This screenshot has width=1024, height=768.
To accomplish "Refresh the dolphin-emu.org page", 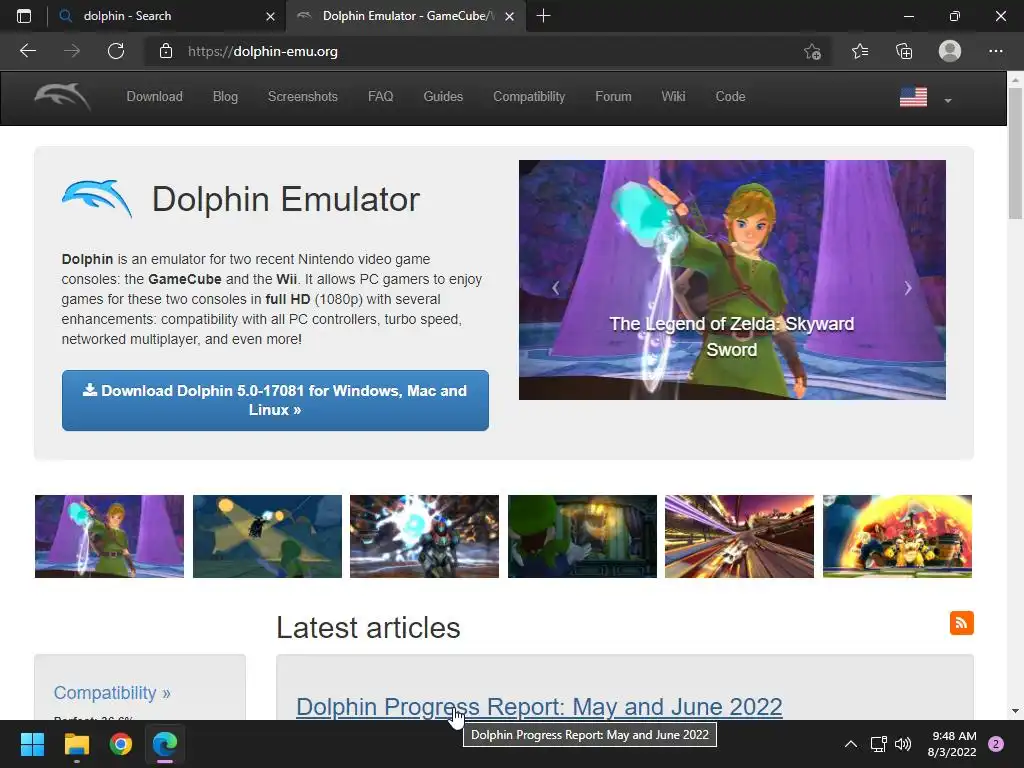I will click(x=116, y=51).
